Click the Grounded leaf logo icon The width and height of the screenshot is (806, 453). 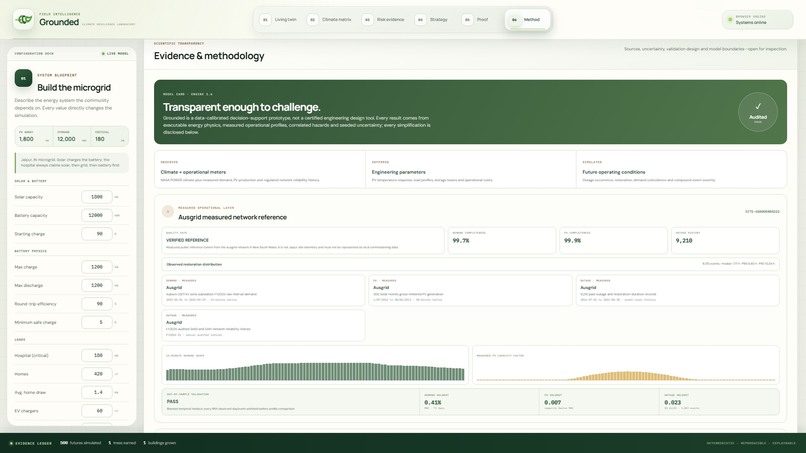[23, 20]
